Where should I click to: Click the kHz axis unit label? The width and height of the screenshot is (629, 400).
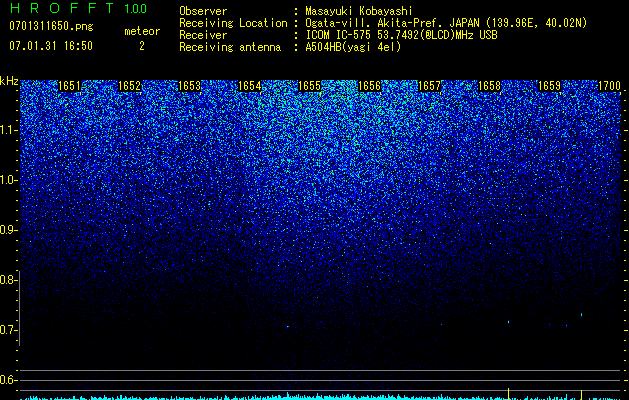pyautogui.click(x=9, y=81)
